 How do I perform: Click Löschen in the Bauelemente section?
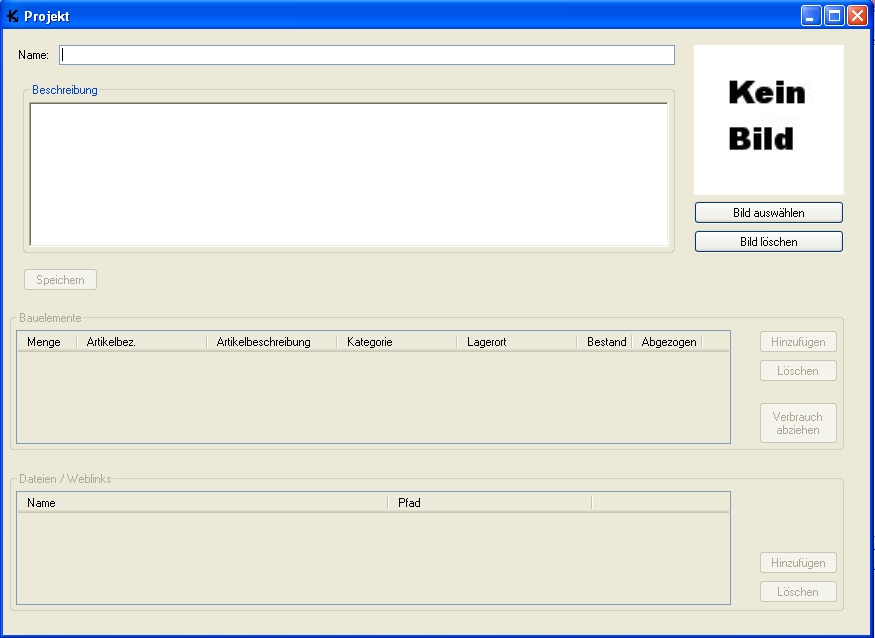(798, 371)
